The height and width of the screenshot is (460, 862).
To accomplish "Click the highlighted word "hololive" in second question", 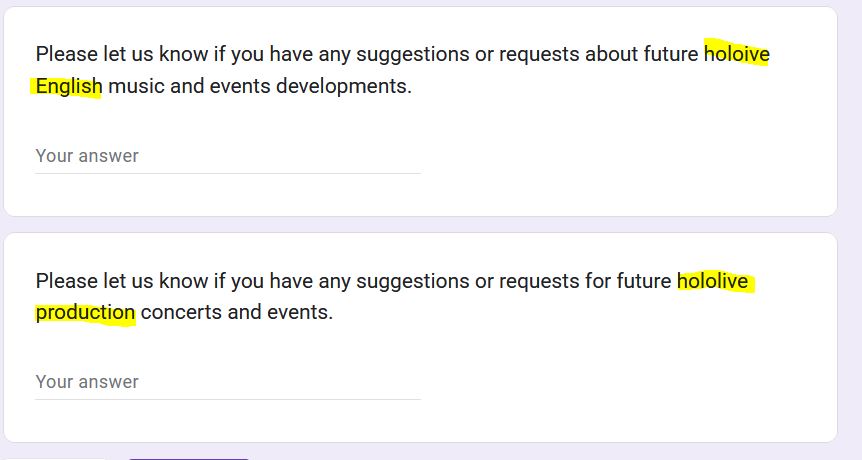I will point(712,281).
